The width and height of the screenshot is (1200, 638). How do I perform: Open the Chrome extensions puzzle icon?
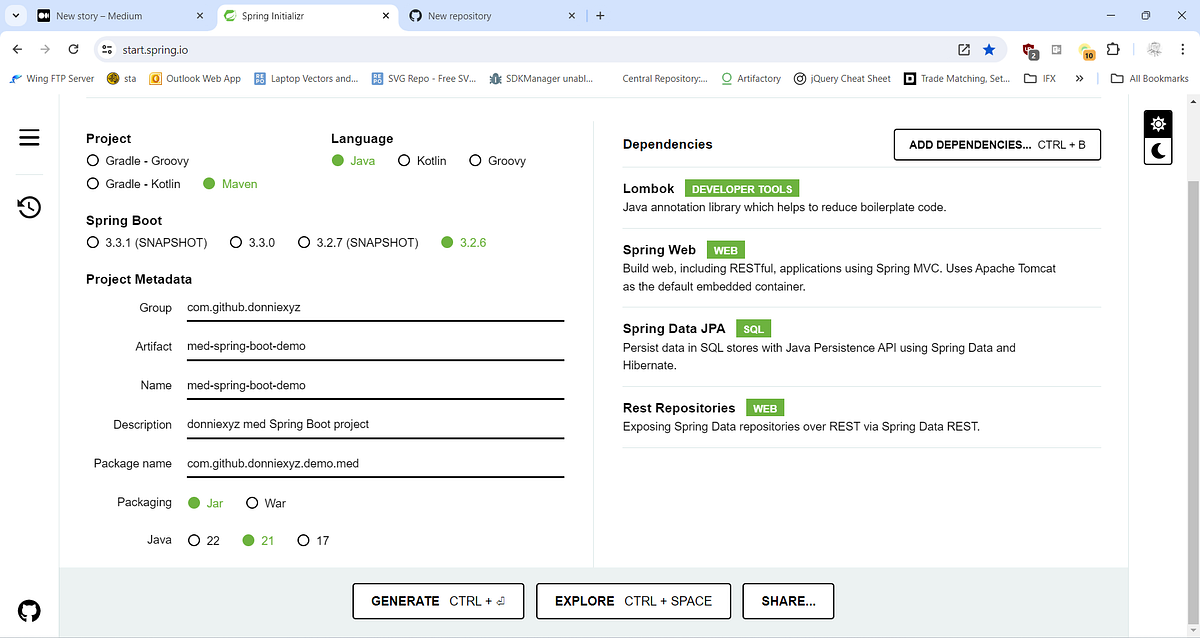(1113, 48)
